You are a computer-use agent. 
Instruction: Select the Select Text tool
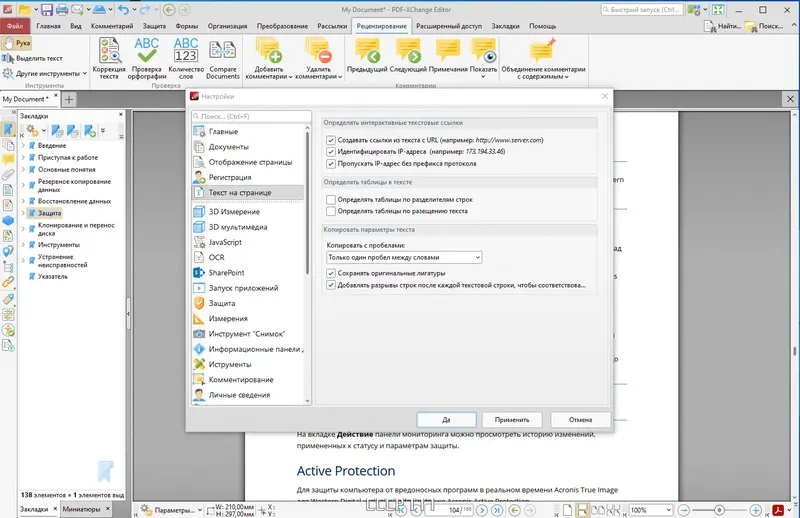pyautogui.click(x=33, y=58)
